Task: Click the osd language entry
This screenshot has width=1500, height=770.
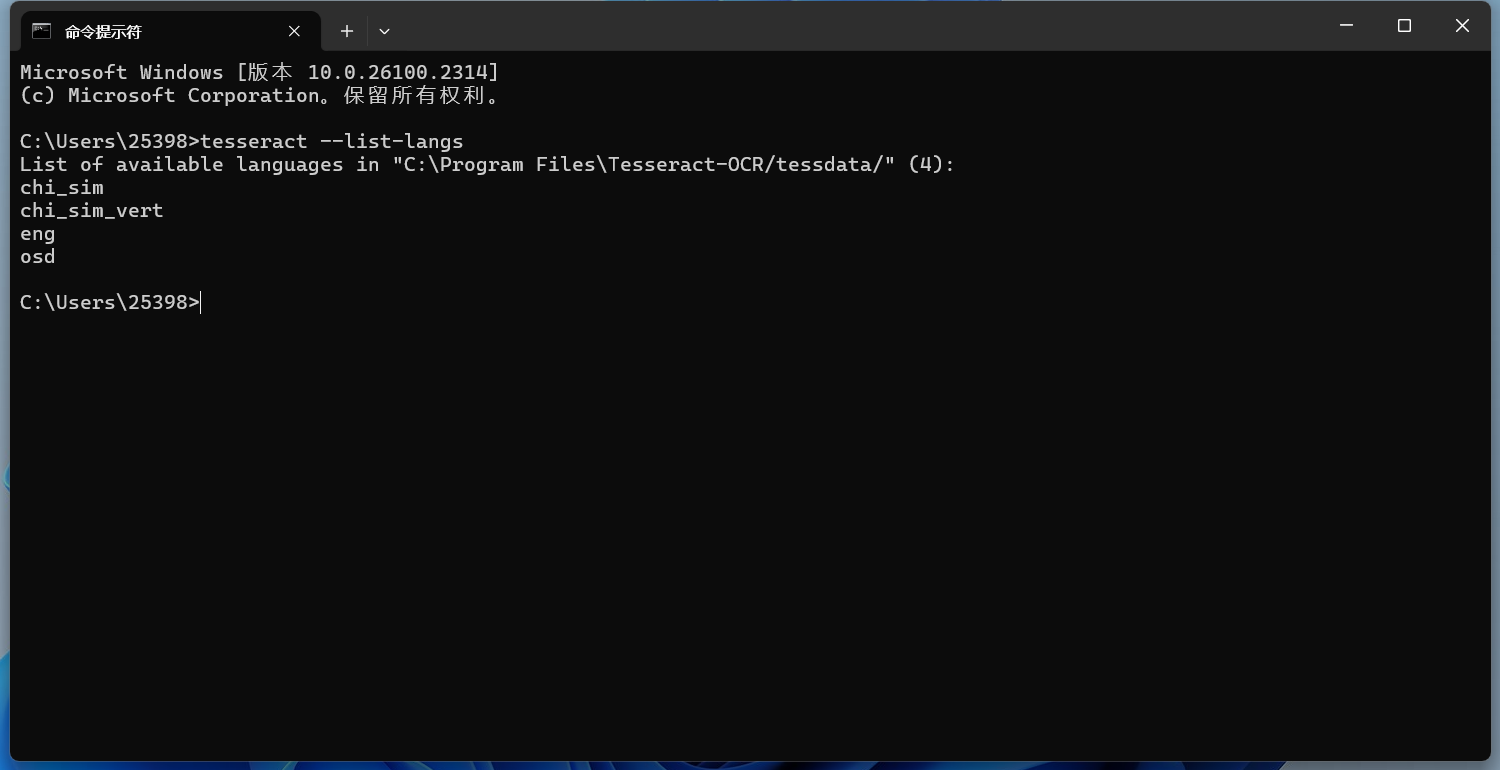Action: click(38, 256)
